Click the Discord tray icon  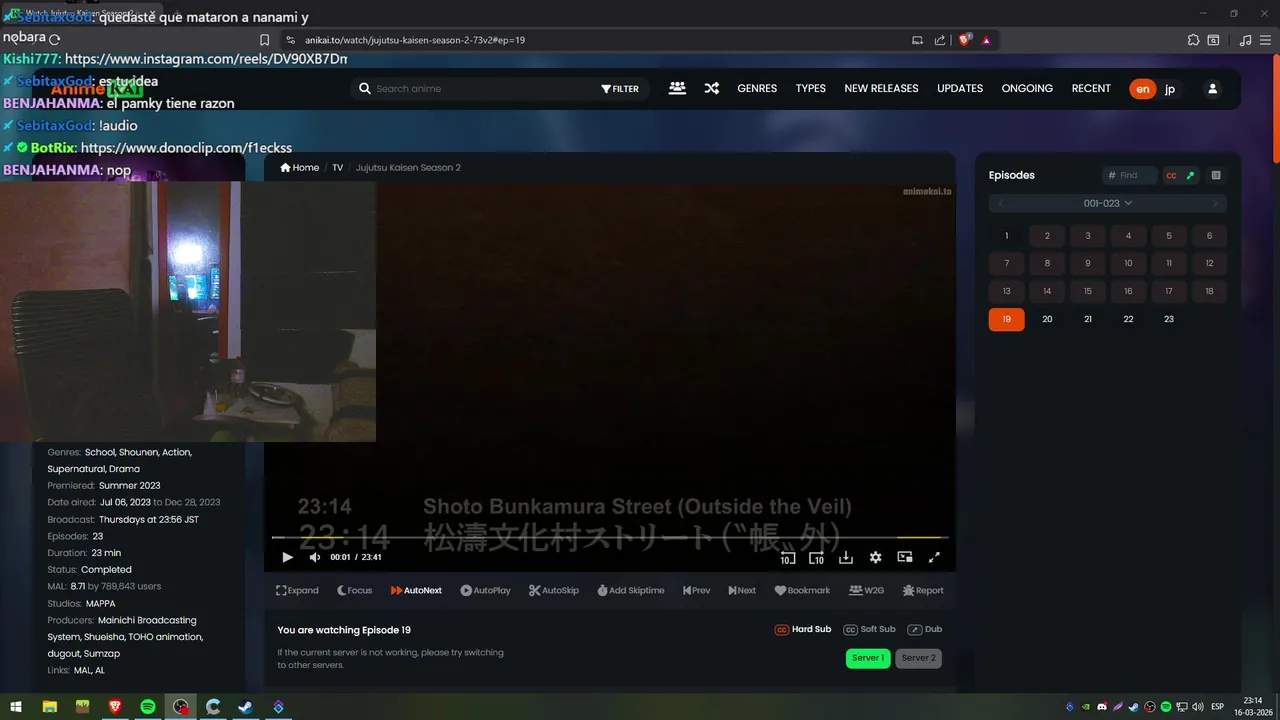click(1101, 707)
